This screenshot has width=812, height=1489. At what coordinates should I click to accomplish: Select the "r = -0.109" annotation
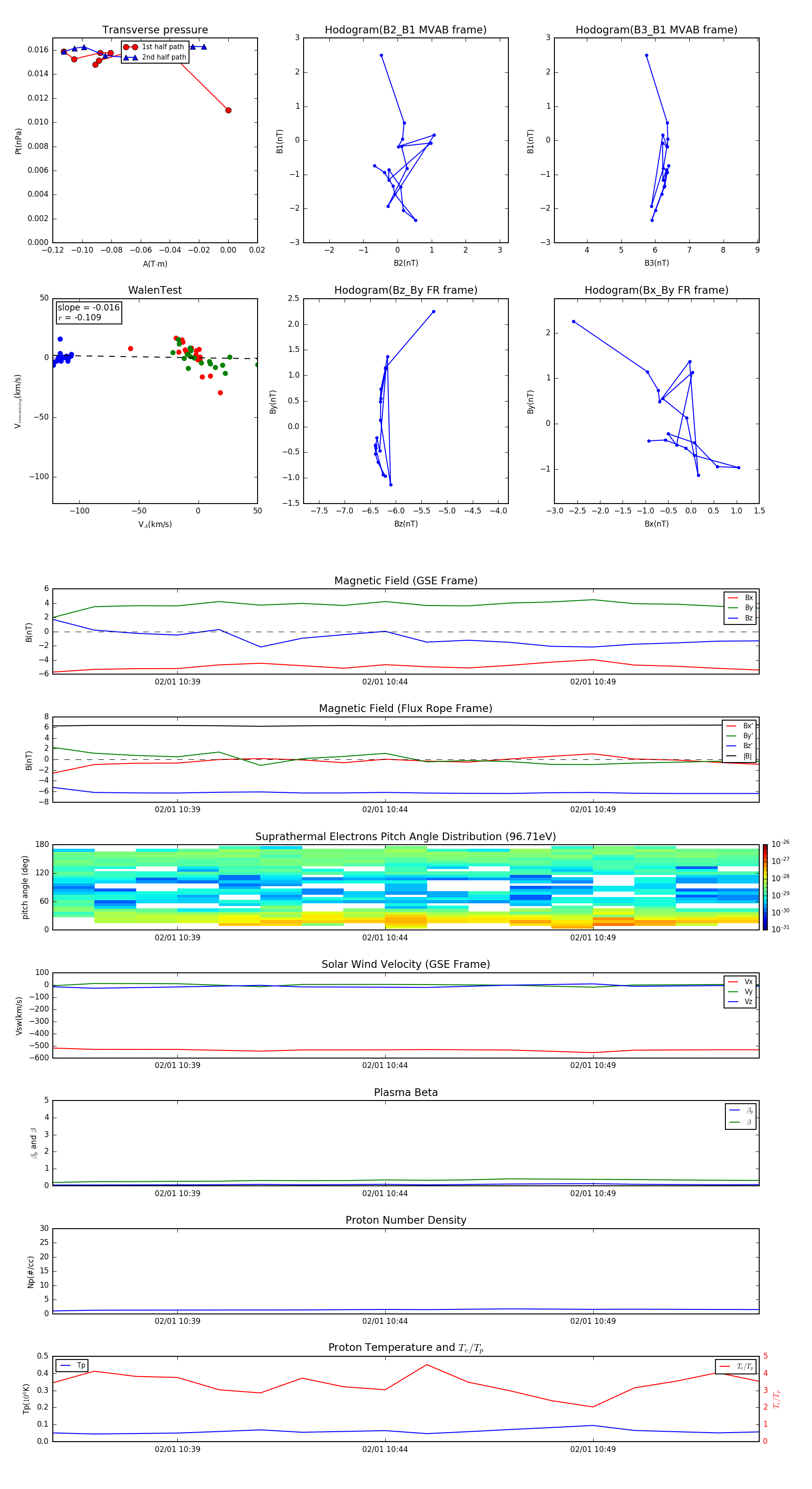(80, 317)
